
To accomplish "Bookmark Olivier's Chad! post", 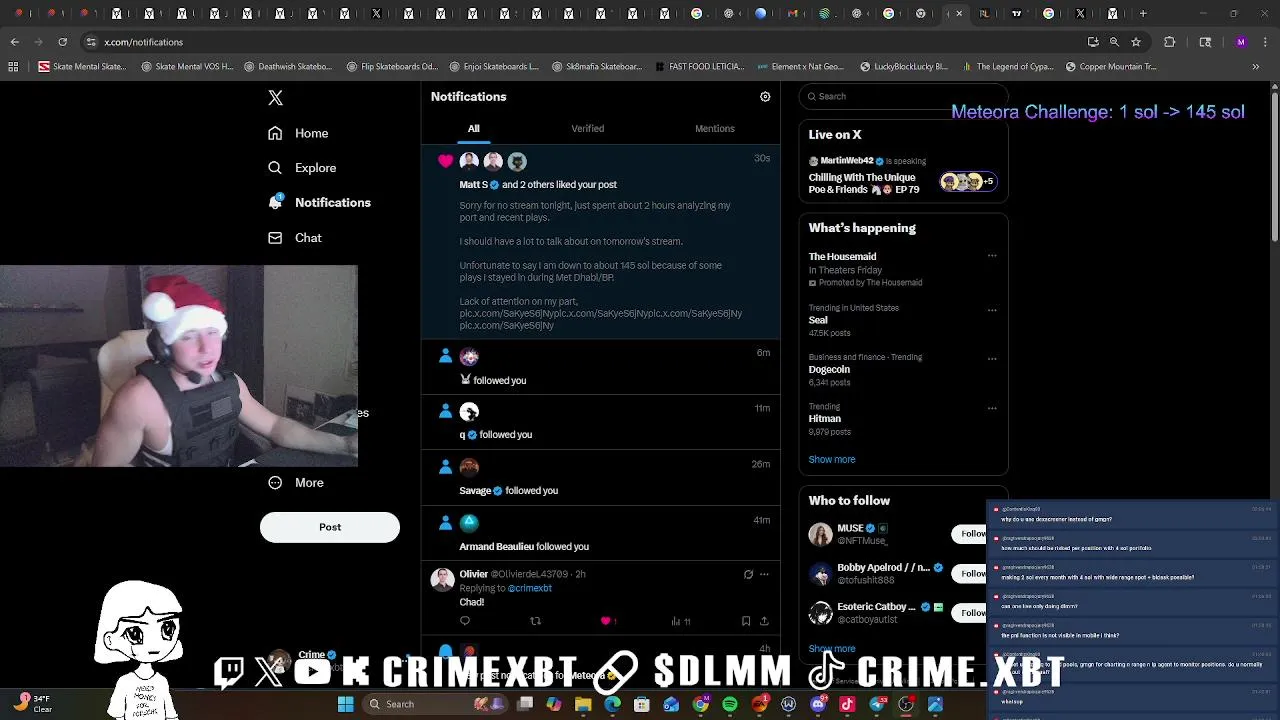I will click(746, 621).
